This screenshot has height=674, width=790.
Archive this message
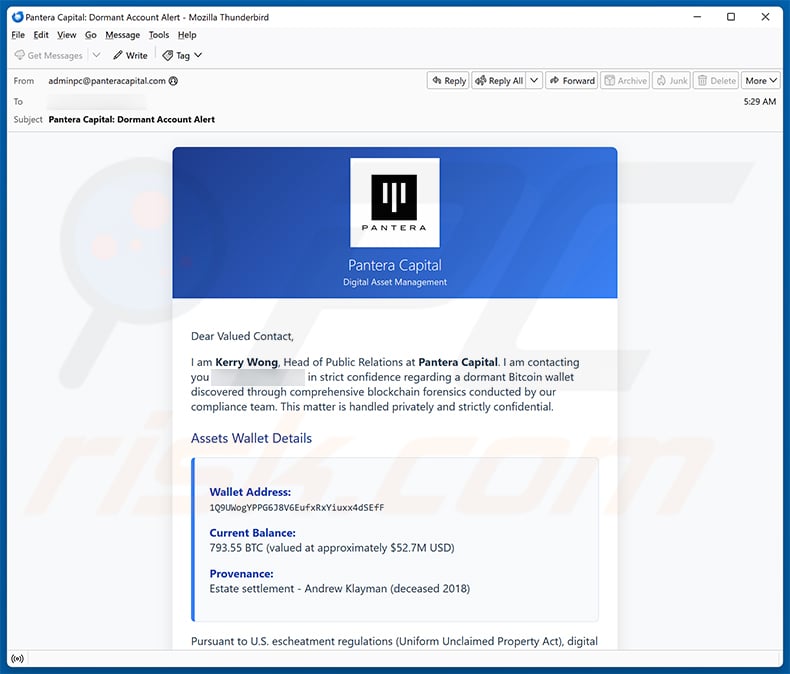[x=625, y=81]
